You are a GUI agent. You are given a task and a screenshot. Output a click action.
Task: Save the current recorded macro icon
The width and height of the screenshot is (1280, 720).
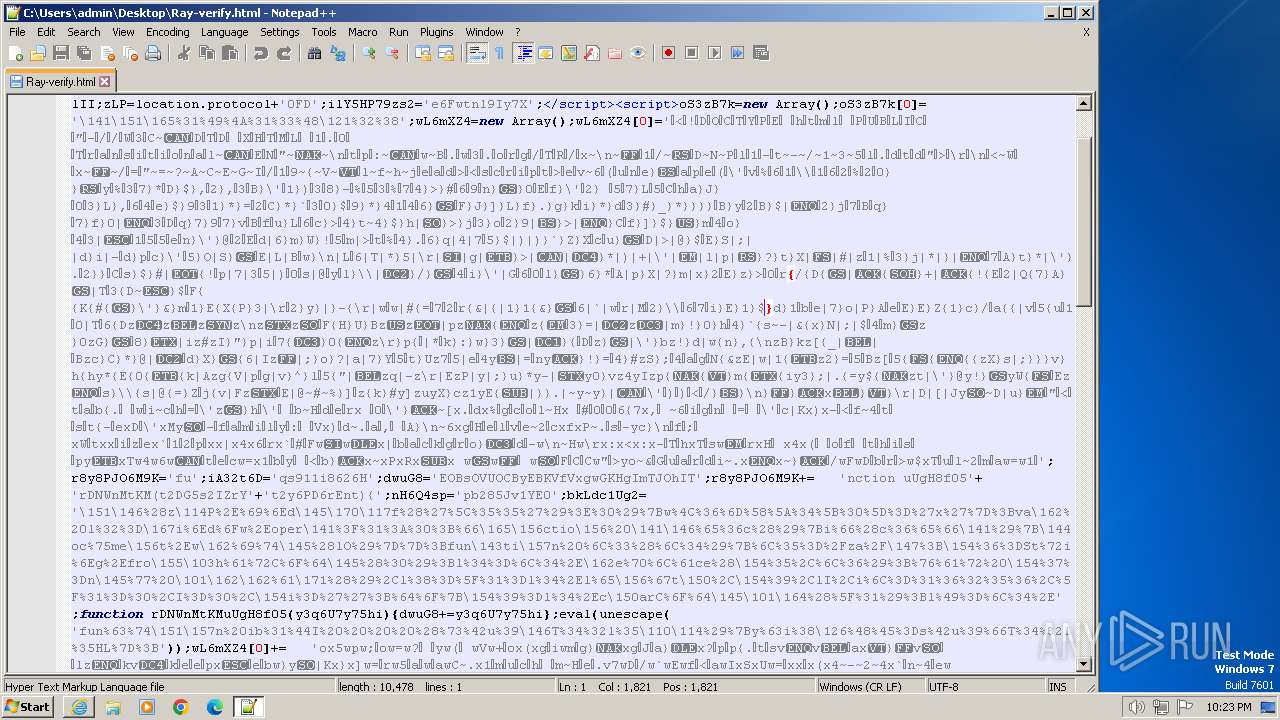760,53
